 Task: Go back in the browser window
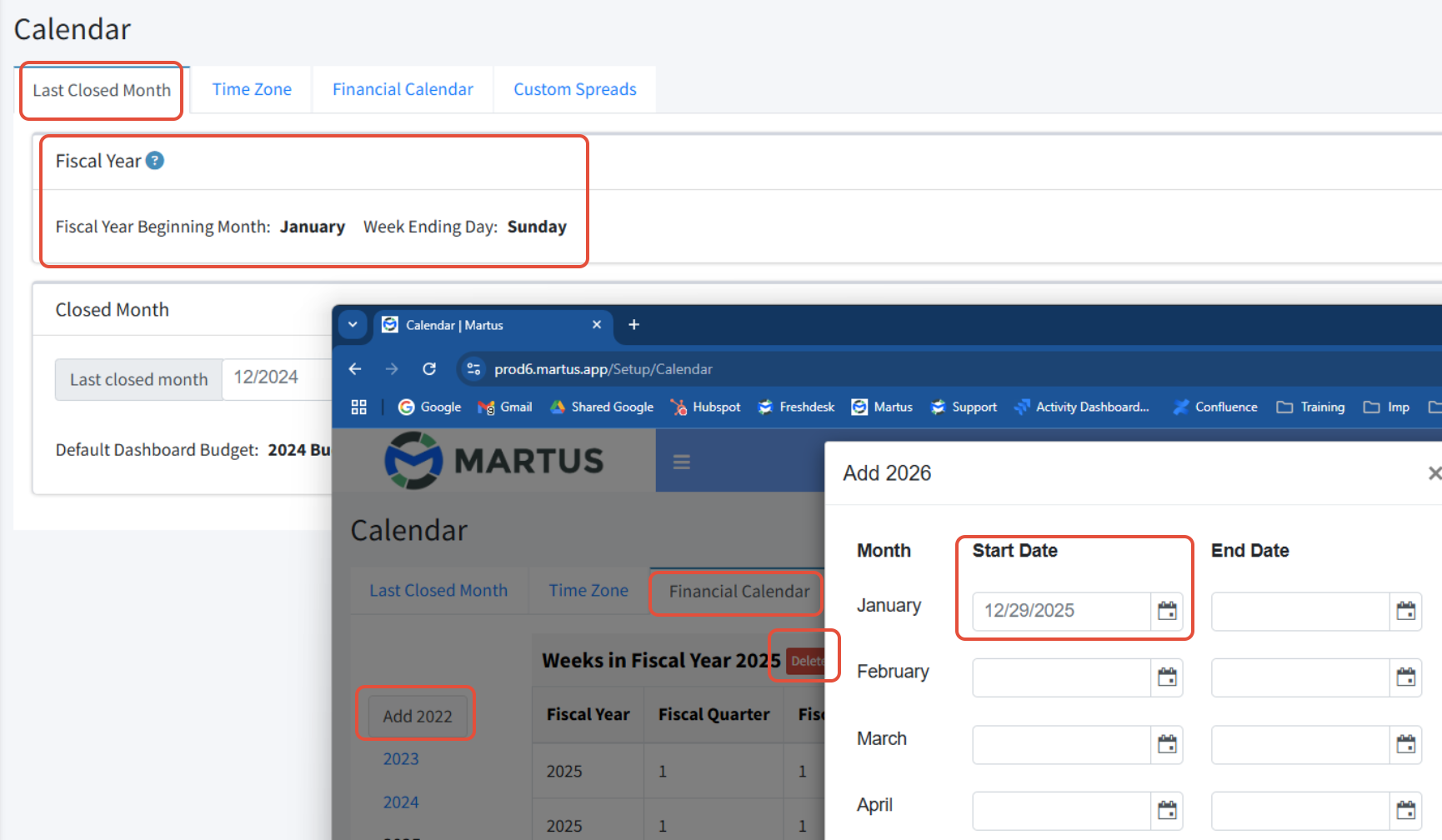click(x=355, y=368)
